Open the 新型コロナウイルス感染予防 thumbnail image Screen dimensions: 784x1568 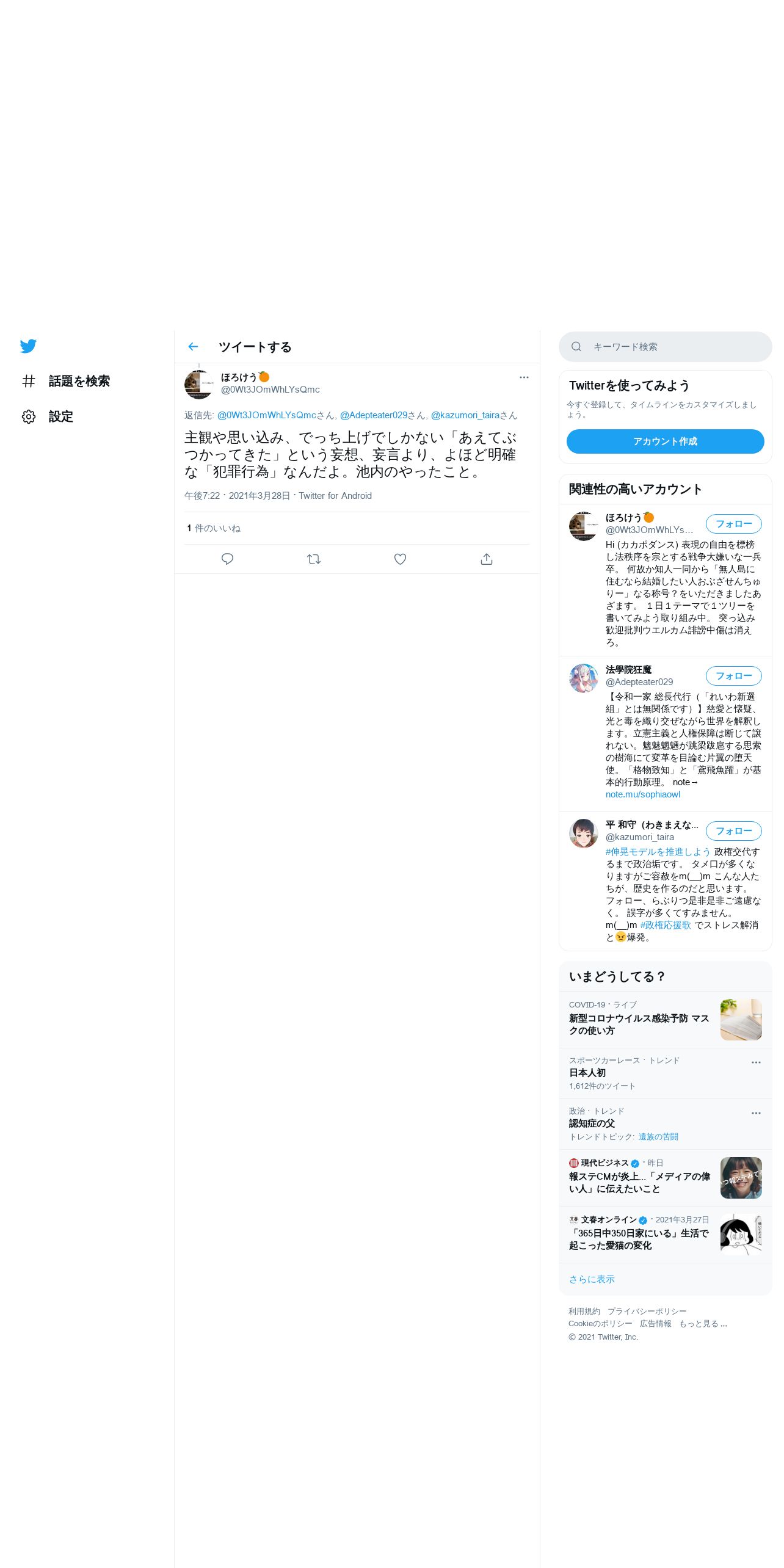click(x=741, y=1020)
